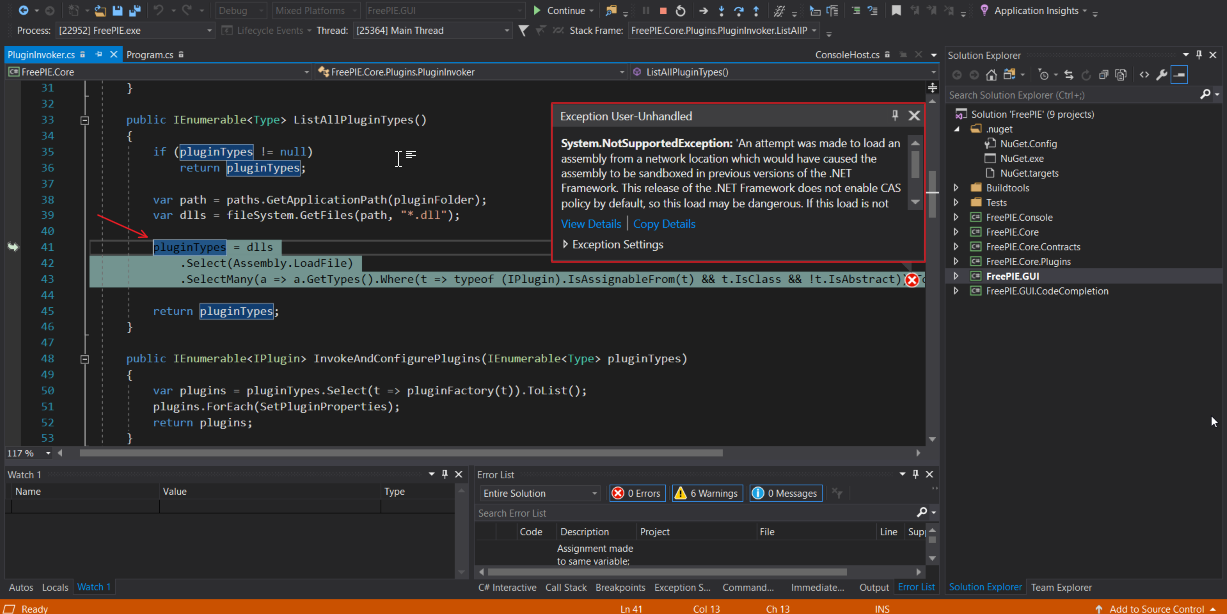
Task: Collapse All items in Solution Explorer
Action: tap(1105, 74)
